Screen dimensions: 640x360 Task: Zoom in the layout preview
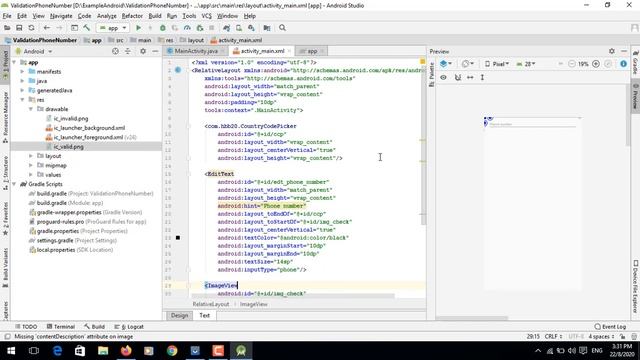coord(596,64)
